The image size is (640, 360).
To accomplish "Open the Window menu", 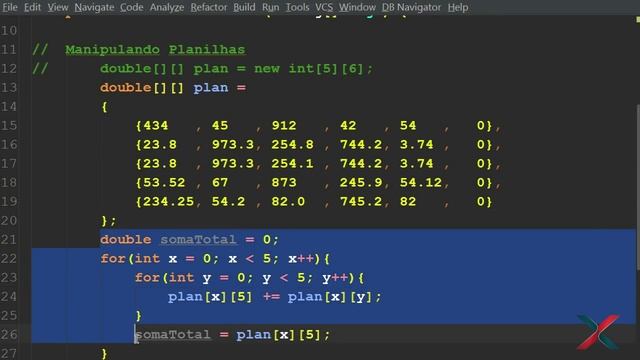I will (357, 7).
